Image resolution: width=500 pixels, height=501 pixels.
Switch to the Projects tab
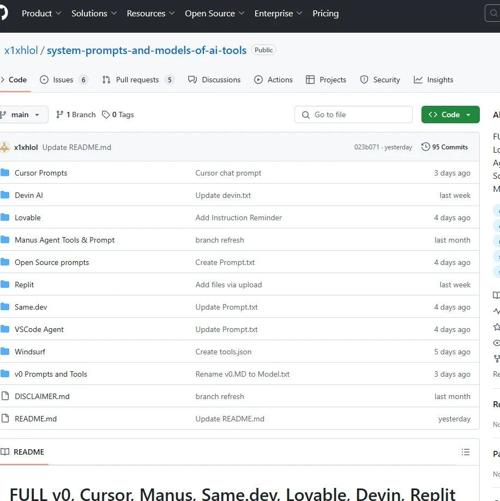coord(326,80)
